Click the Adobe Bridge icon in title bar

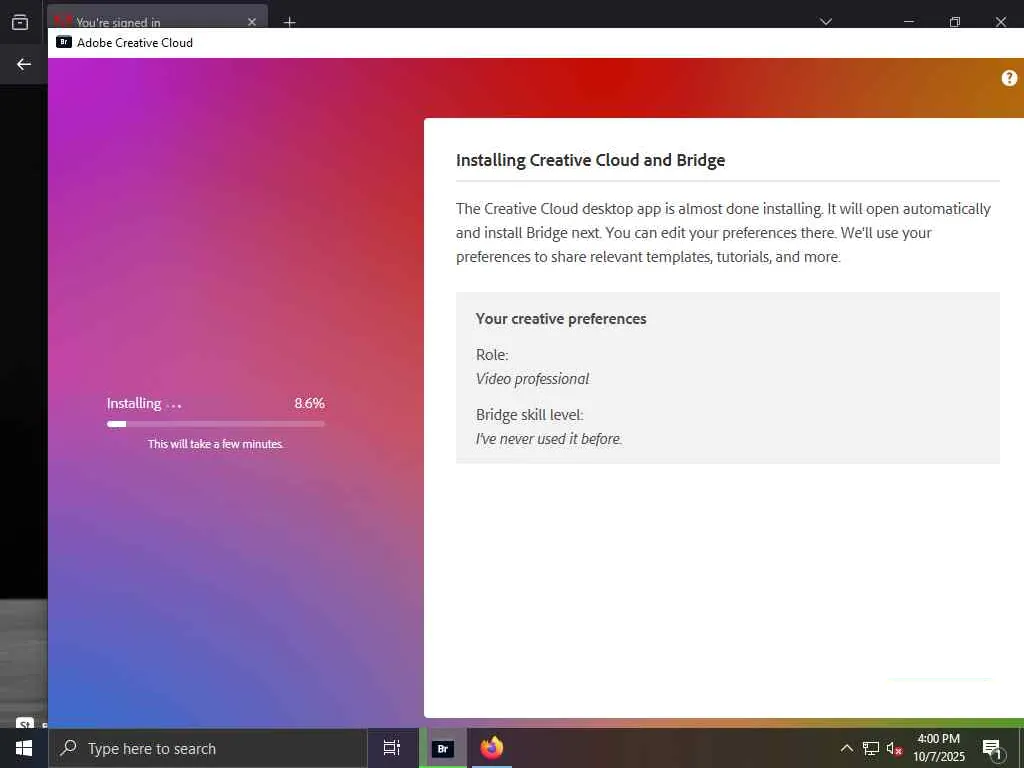(x=64, y=42)
